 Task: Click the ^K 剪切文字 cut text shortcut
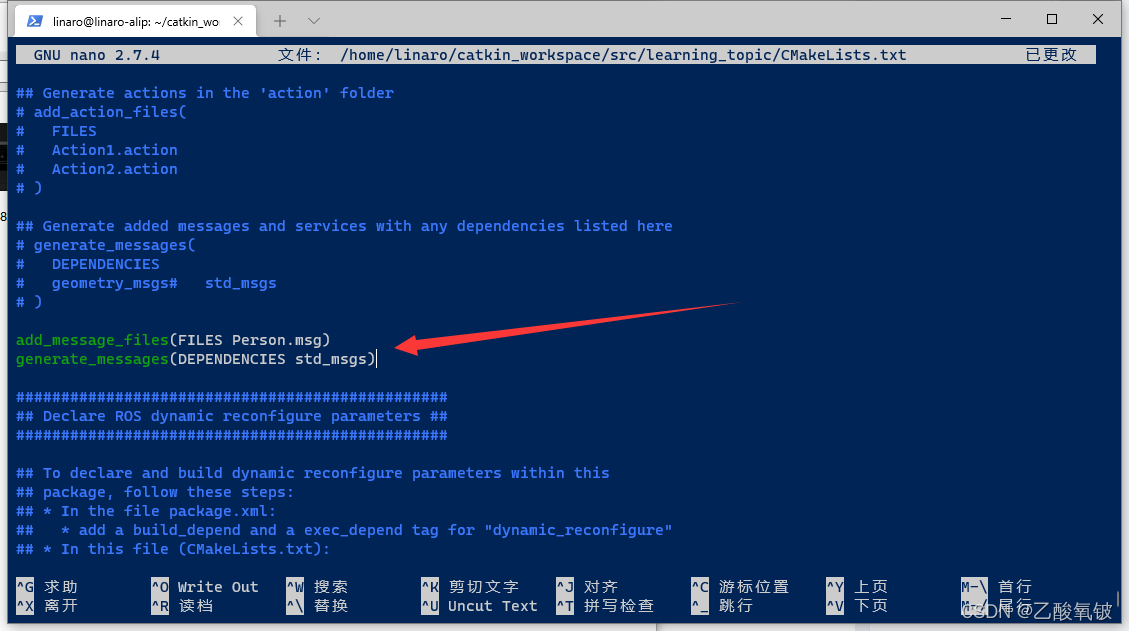coord(470,586)
